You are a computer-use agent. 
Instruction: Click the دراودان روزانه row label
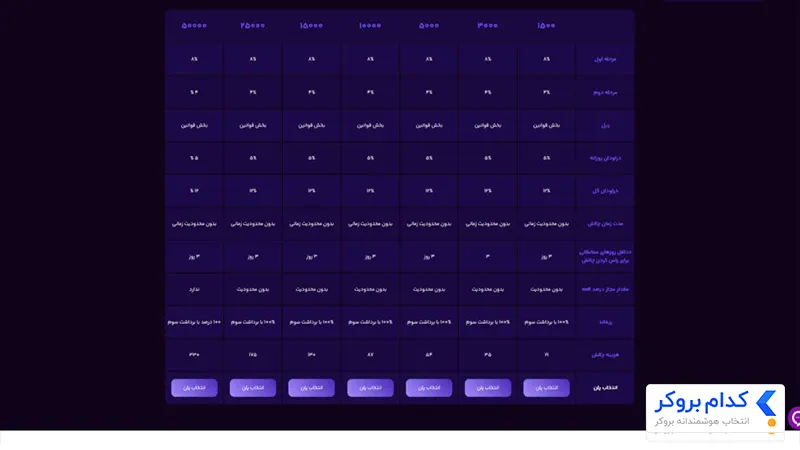(x=605, y=158)
